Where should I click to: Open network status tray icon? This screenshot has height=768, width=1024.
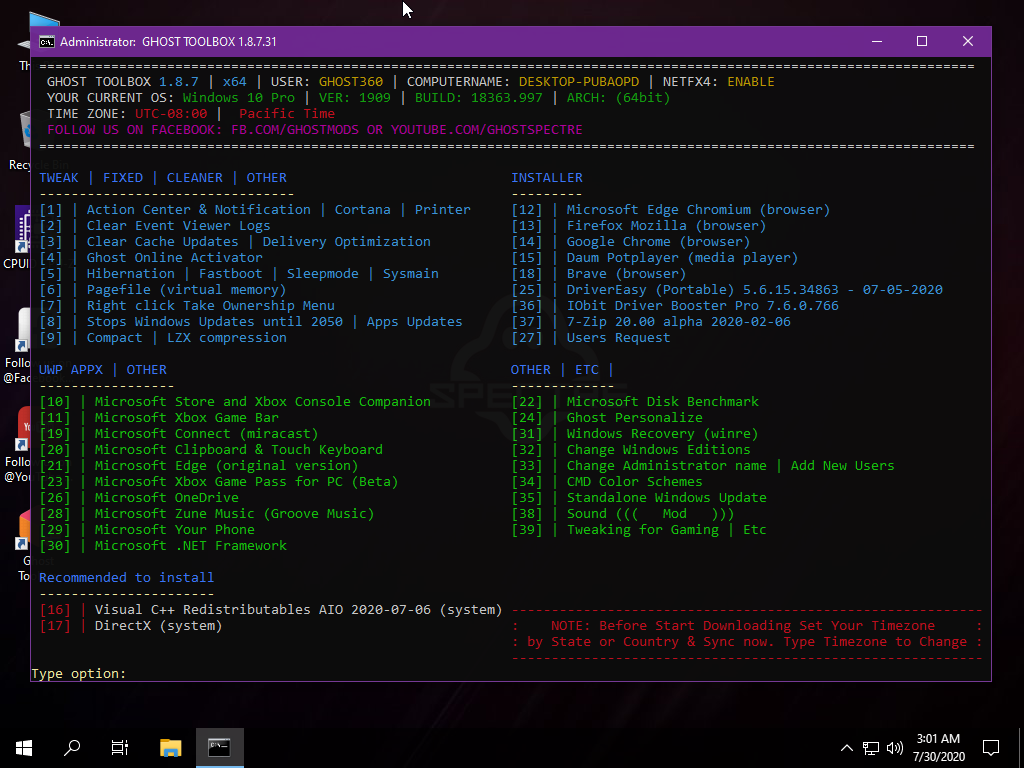[x=871, y=748]
